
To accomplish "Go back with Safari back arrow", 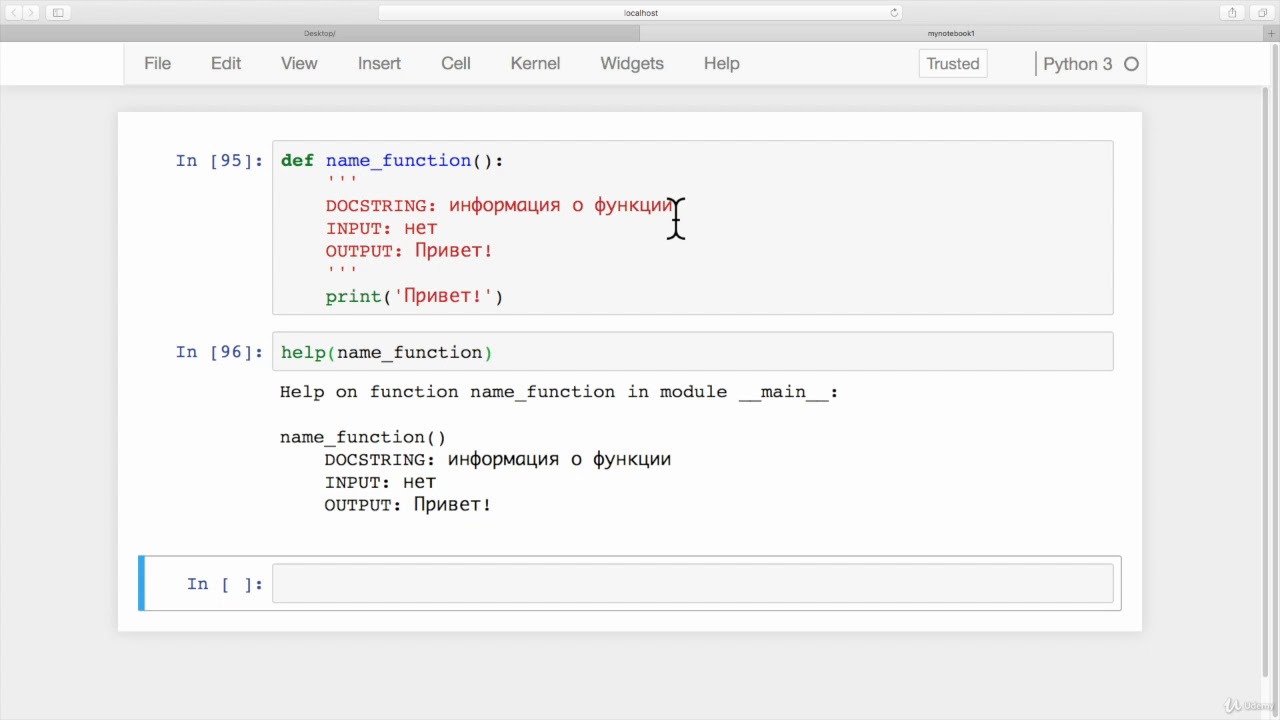I will coord(14,12).
